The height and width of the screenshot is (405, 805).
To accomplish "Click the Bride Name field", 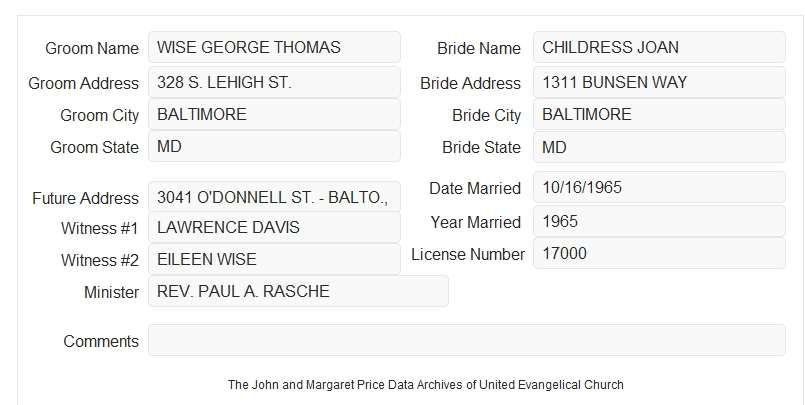I will (659, 47).
